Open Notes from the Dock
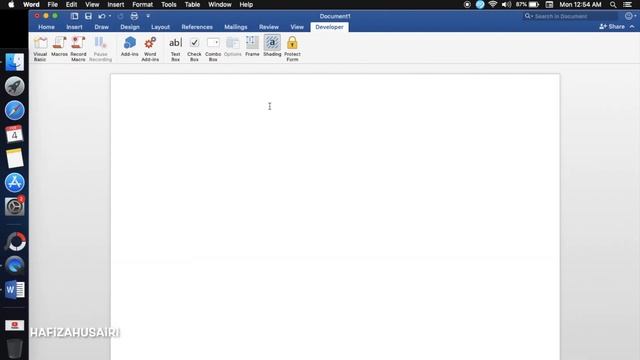This screenshot has width=640, height=360. tap(14, 158)
